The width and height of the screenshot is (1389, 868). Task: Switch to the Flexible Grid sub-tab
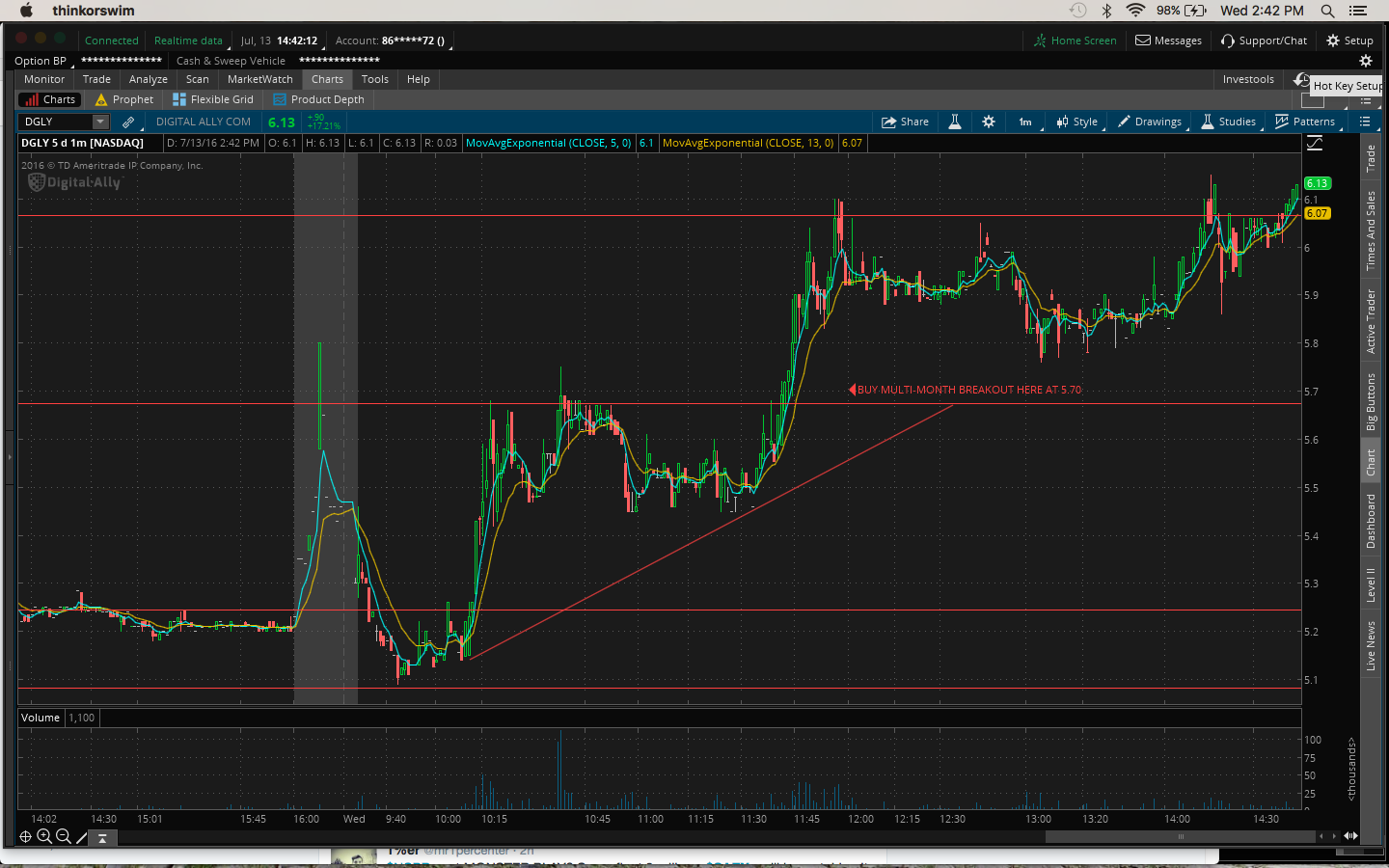pos(213,99)
